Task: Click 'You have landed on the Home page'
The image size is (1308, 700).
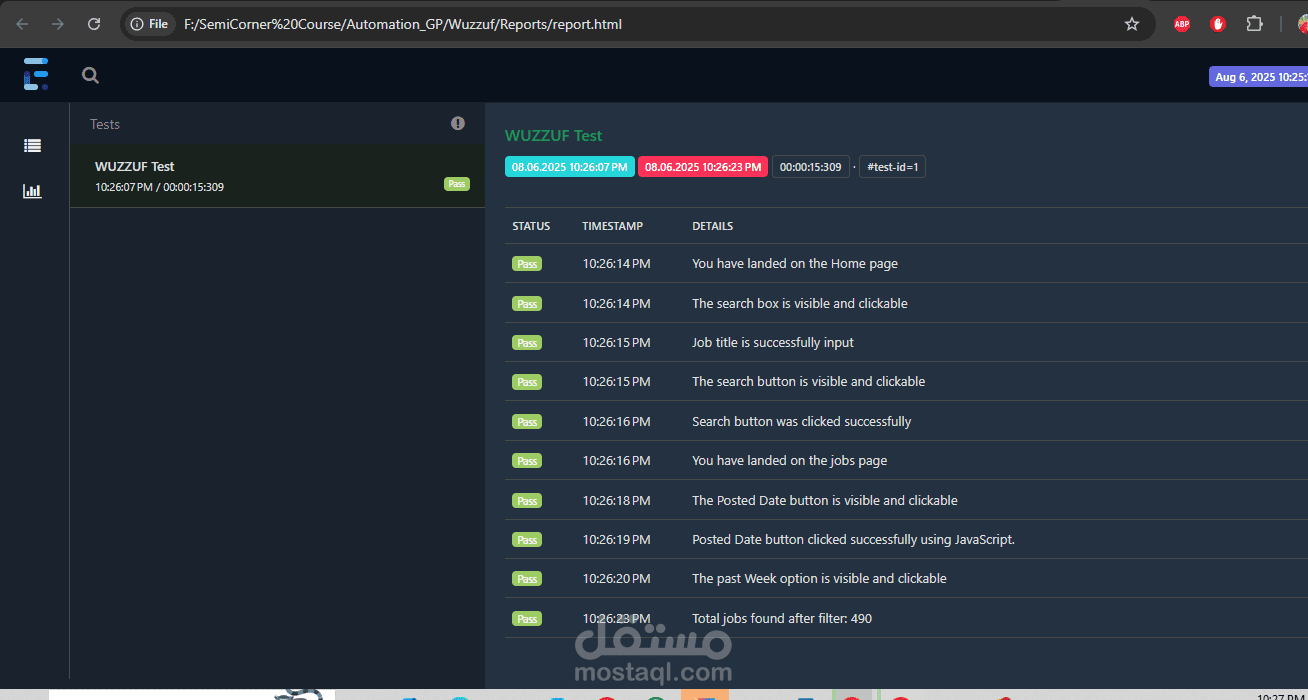Action: coord(795,264)
